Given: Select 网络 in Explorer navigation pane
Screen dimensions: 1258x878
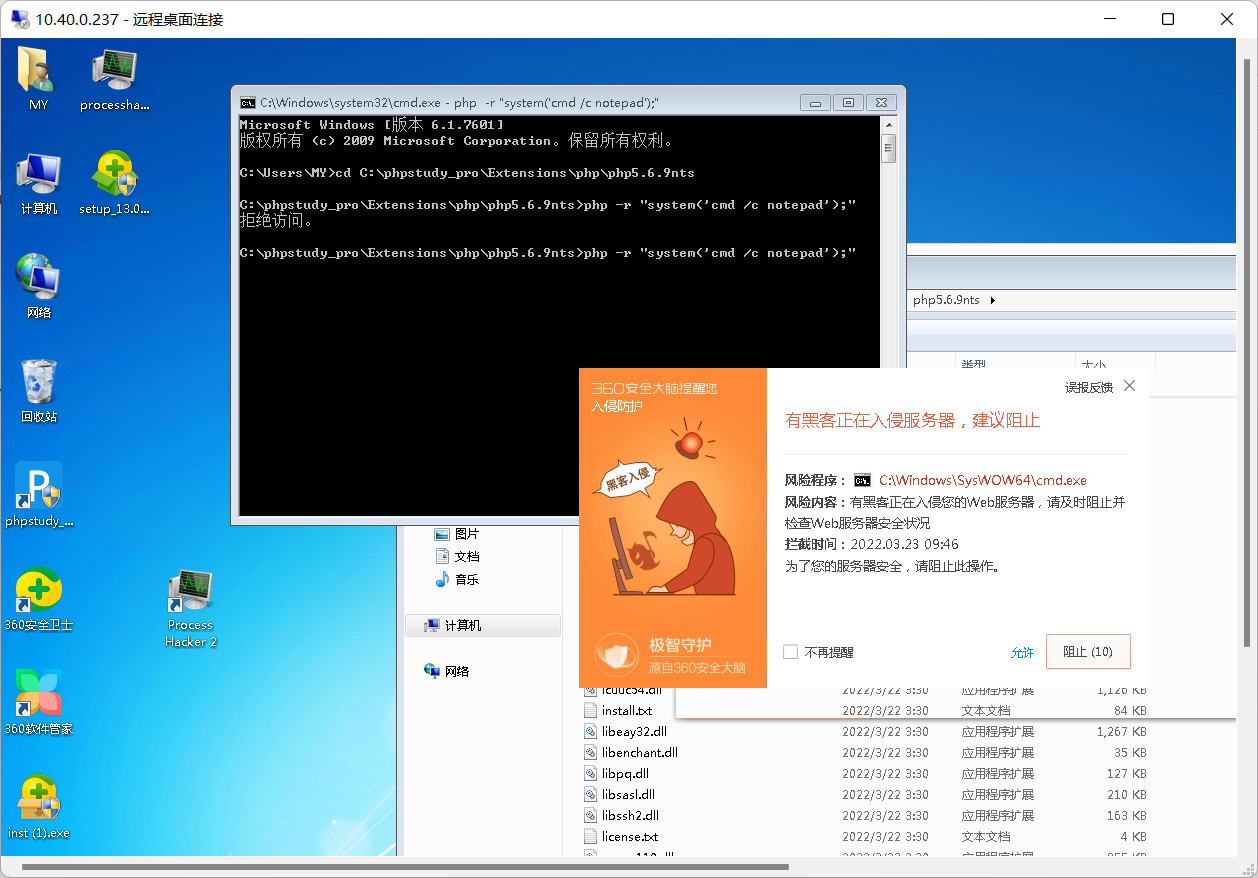Looking at the screenshot, I should click(x=447, y=671).
